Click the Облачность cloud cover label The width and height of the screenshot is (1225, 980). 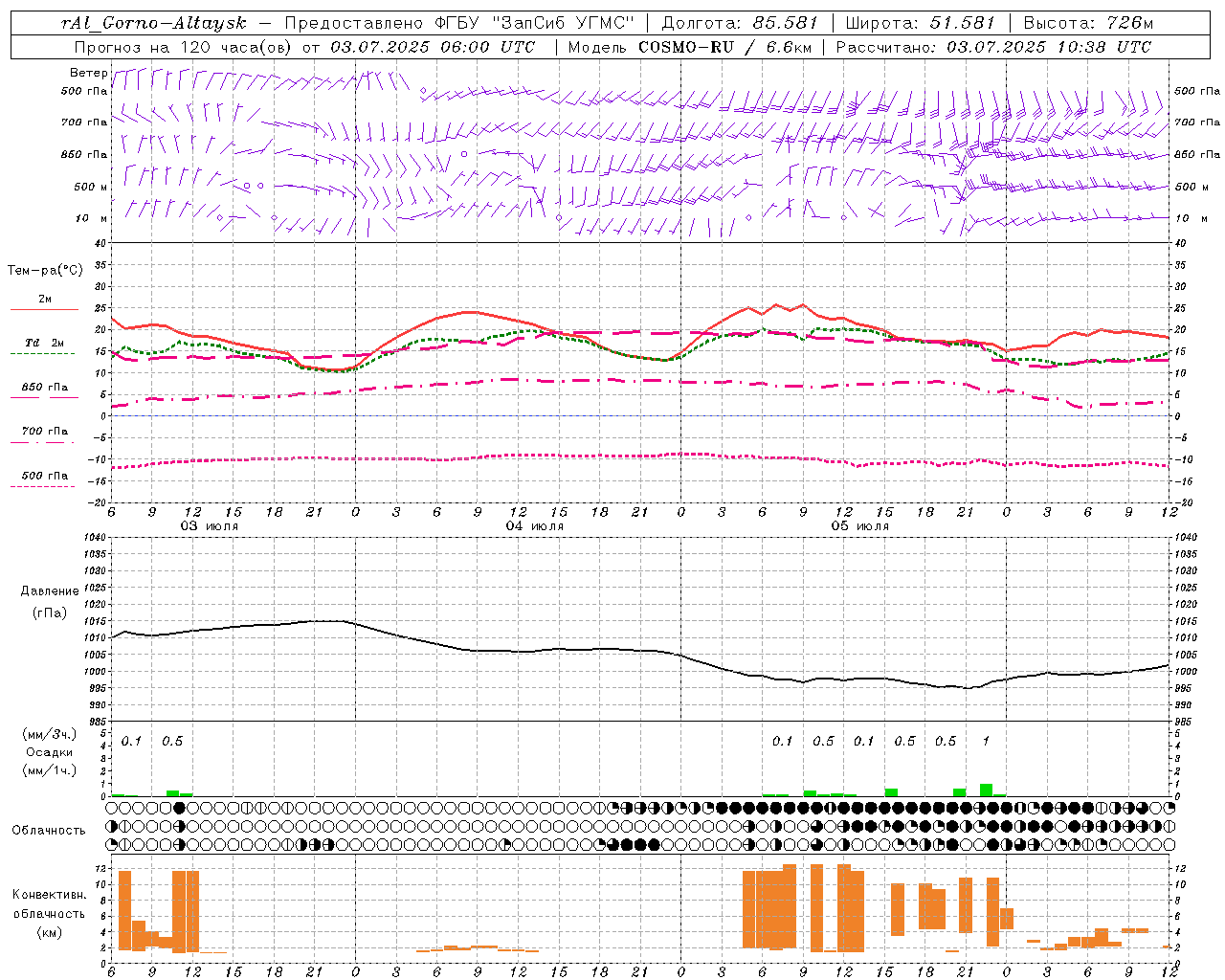tap(49, 831)
